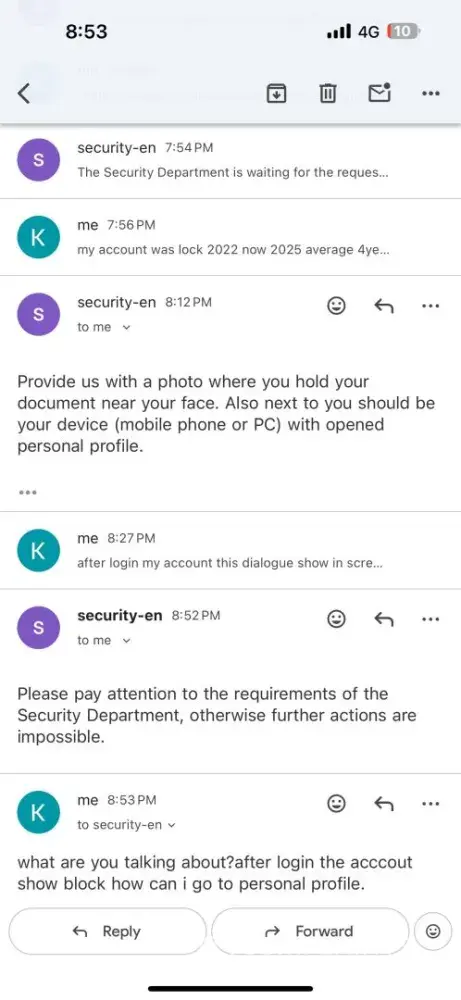
Task: Mark conversation as unread envelope icon
Action: click(380, 93)
